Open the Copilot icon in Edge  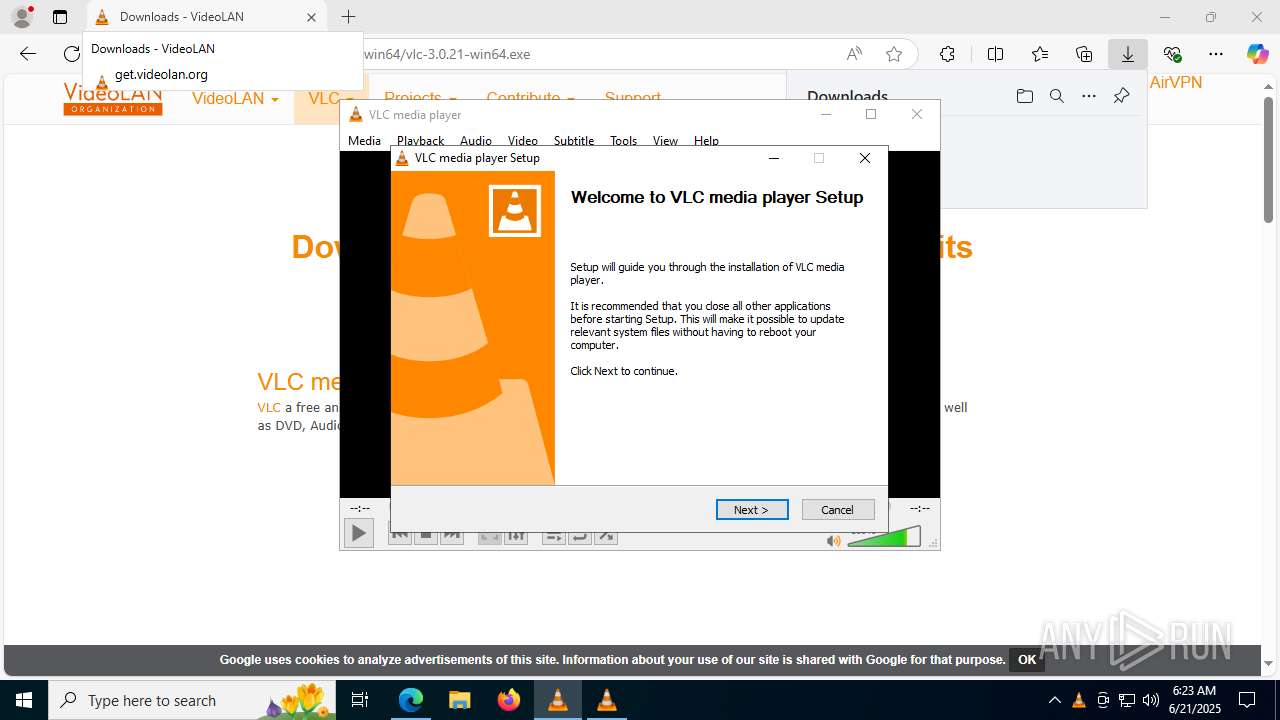click(1258, 54)
